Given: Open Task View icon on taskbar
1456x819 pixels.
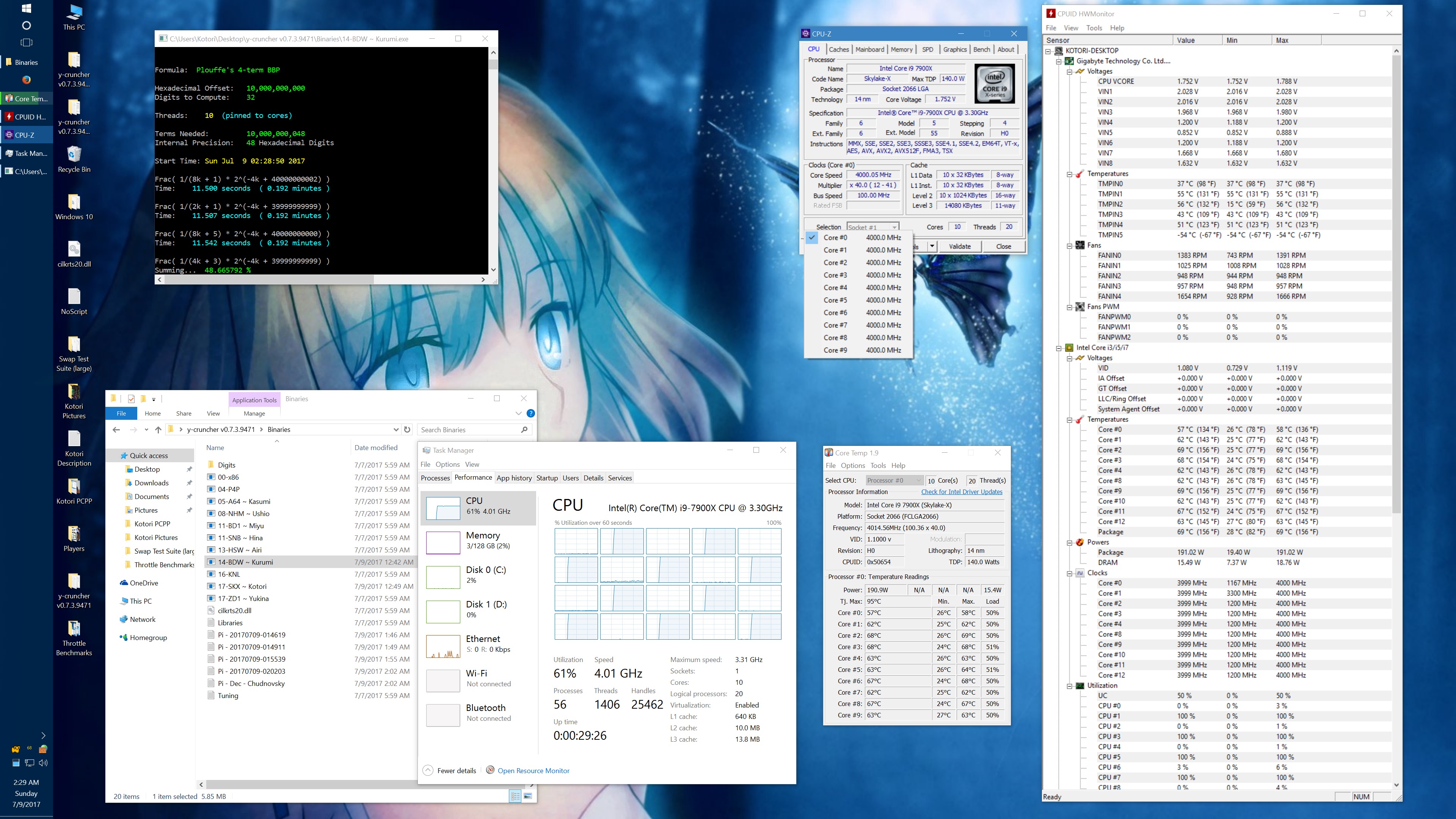Looking at the screenshot, I should click(x=26, y=42).
